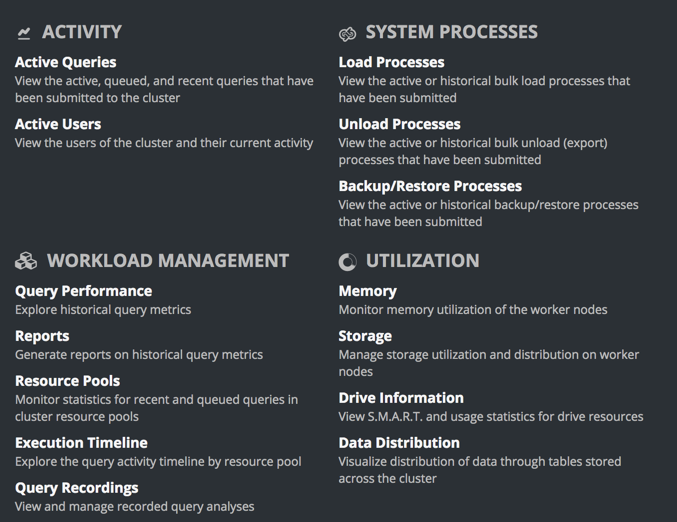The width and height of the screenshot is (677, 522).
Task: View Data Distribution
Action: [x=399, y=443]
